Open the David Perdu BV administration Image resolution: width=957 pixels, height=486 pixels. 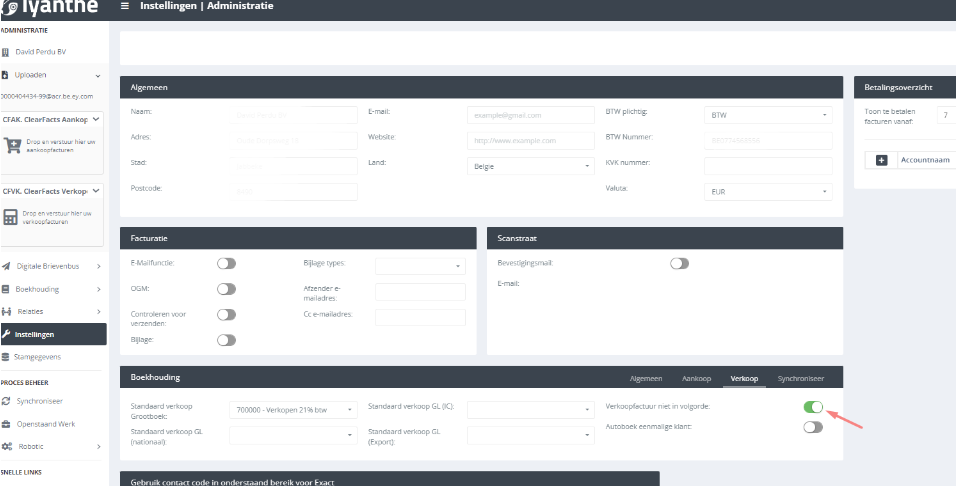click(x=40, y=51)
